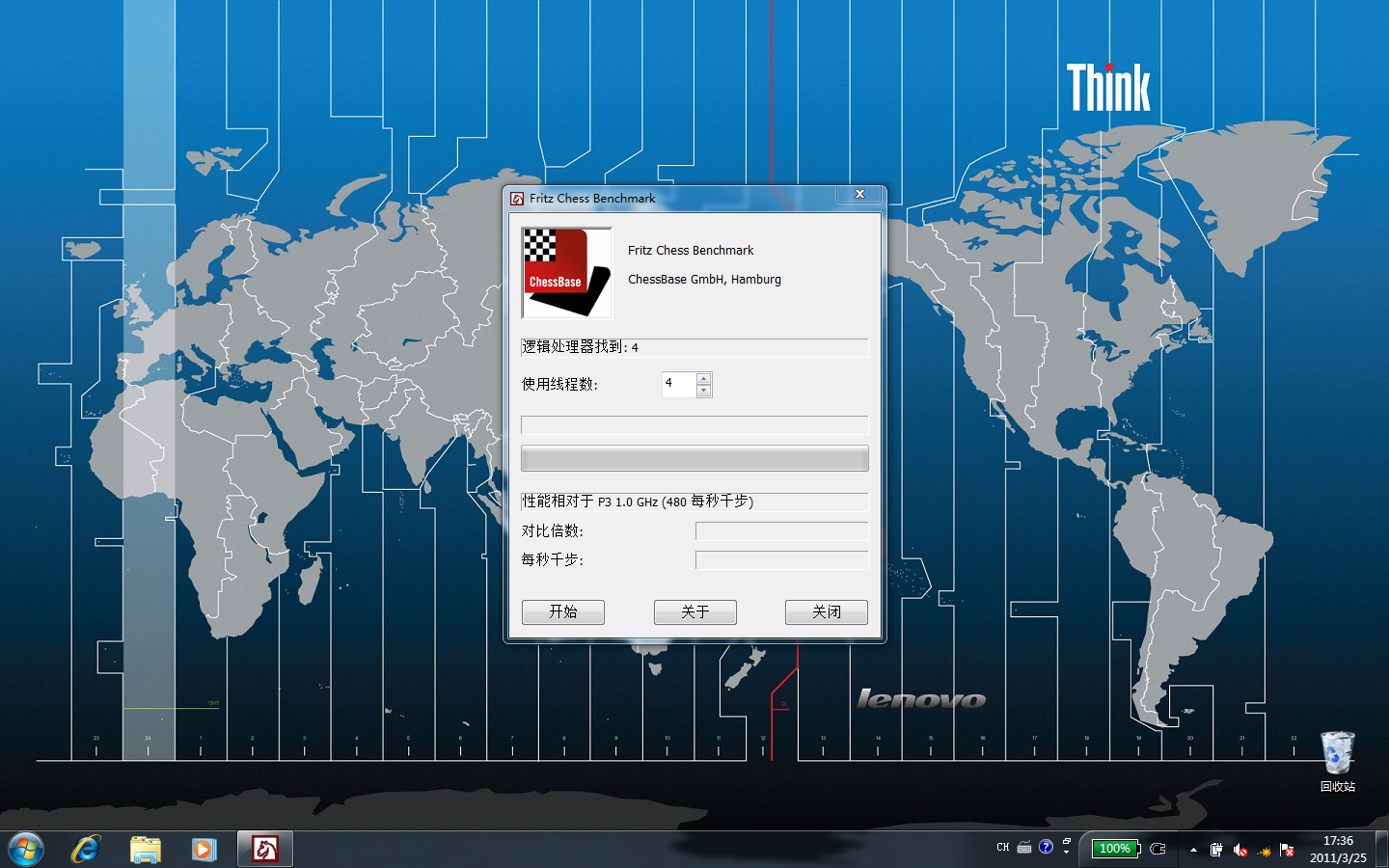1389x868 pixels.
Task: Click the CH input language indicator
Action: click(1003, 848)
